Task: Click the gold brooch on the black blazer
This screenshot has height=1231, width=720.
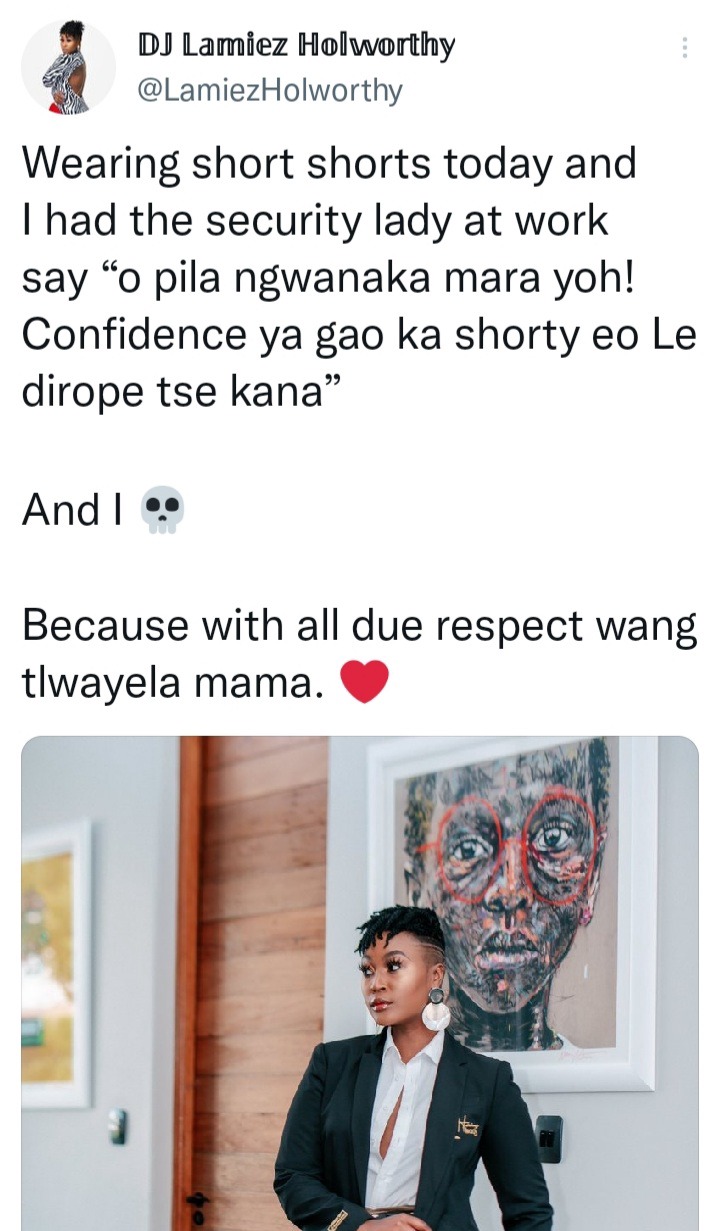Action: (x=468, y=1125)
